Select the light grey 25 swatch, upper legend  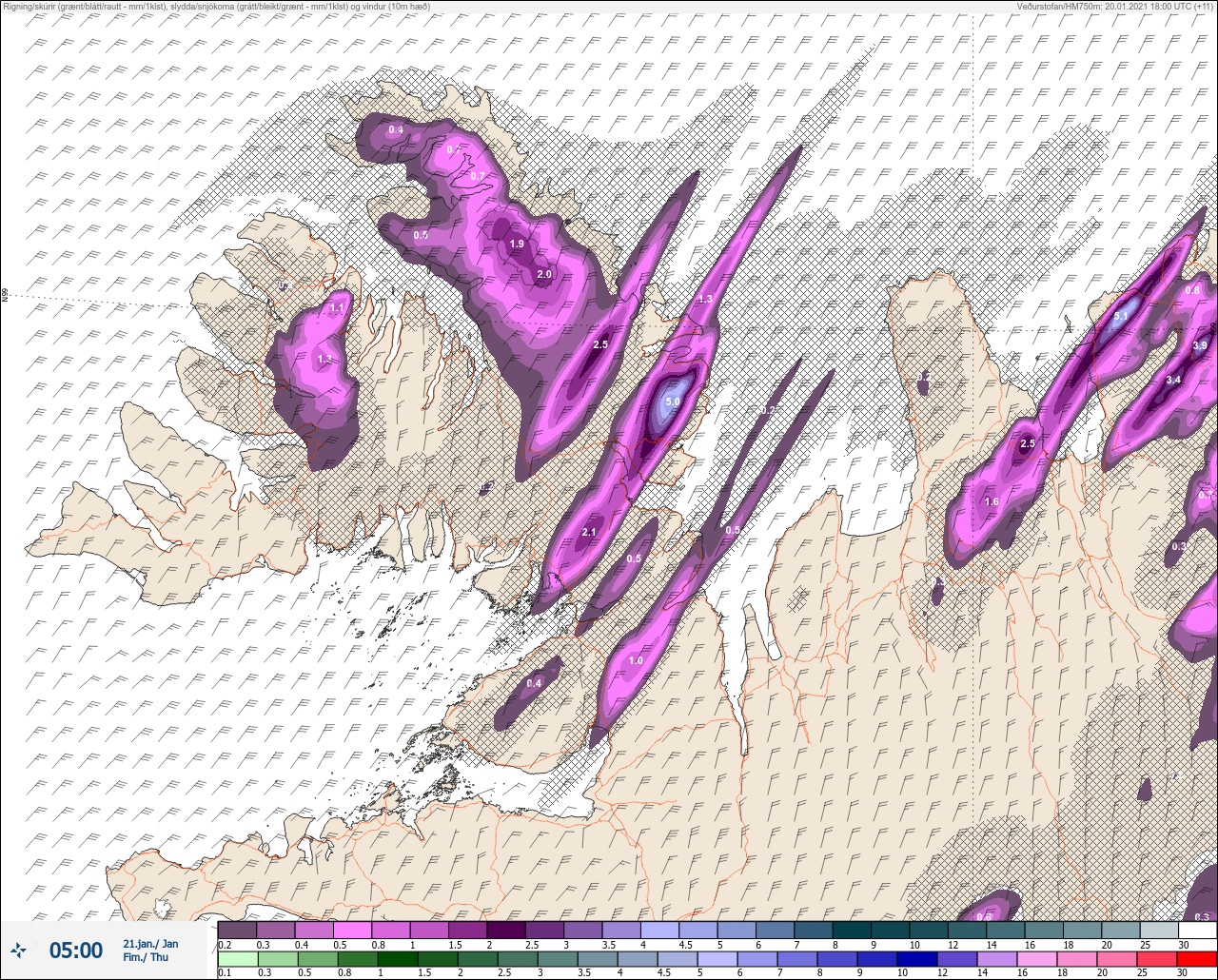point(1159,930)
